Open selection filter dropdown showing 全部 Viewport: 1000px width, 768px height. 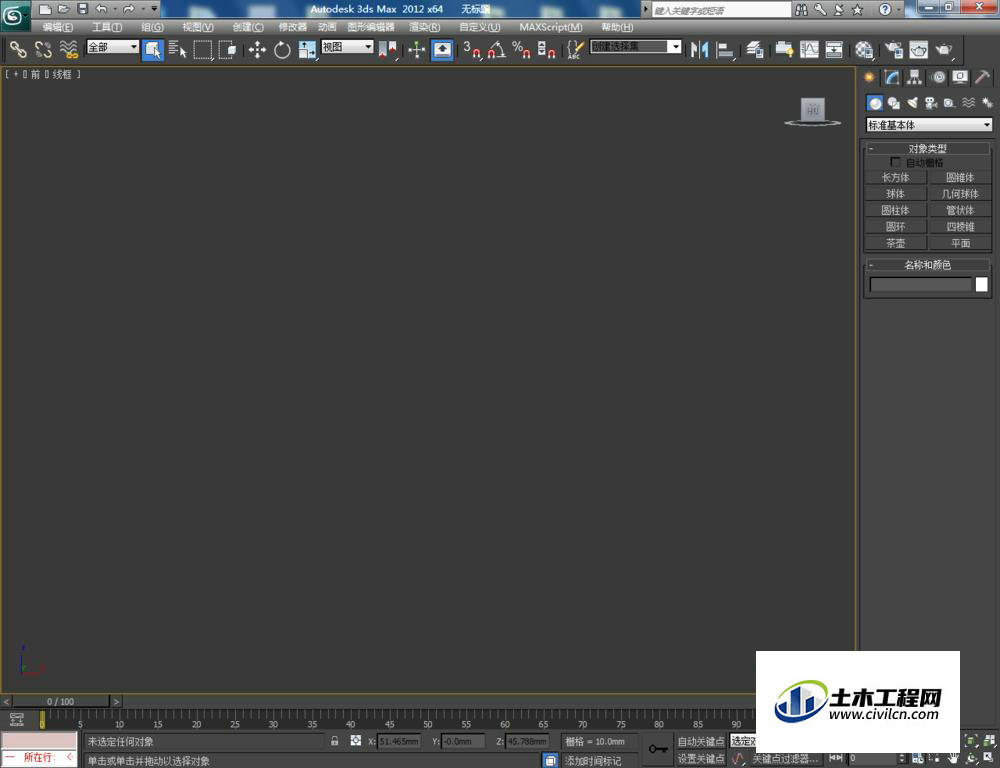pyautogui.click(x=112, y=47)
